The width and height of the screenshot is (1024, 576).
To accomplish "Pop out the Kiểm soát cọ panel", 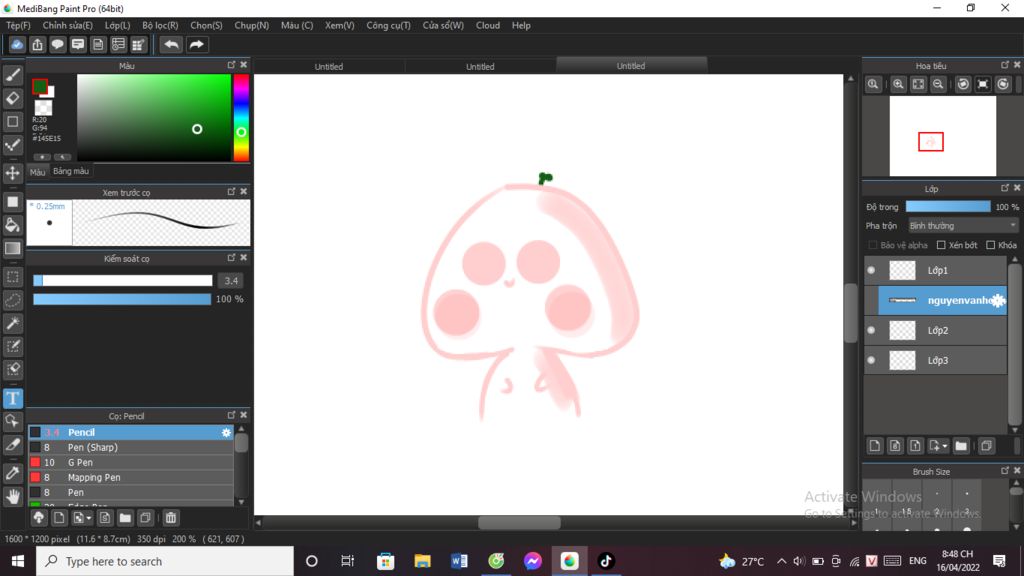I will pyautogui.click(x=231, y=257).
